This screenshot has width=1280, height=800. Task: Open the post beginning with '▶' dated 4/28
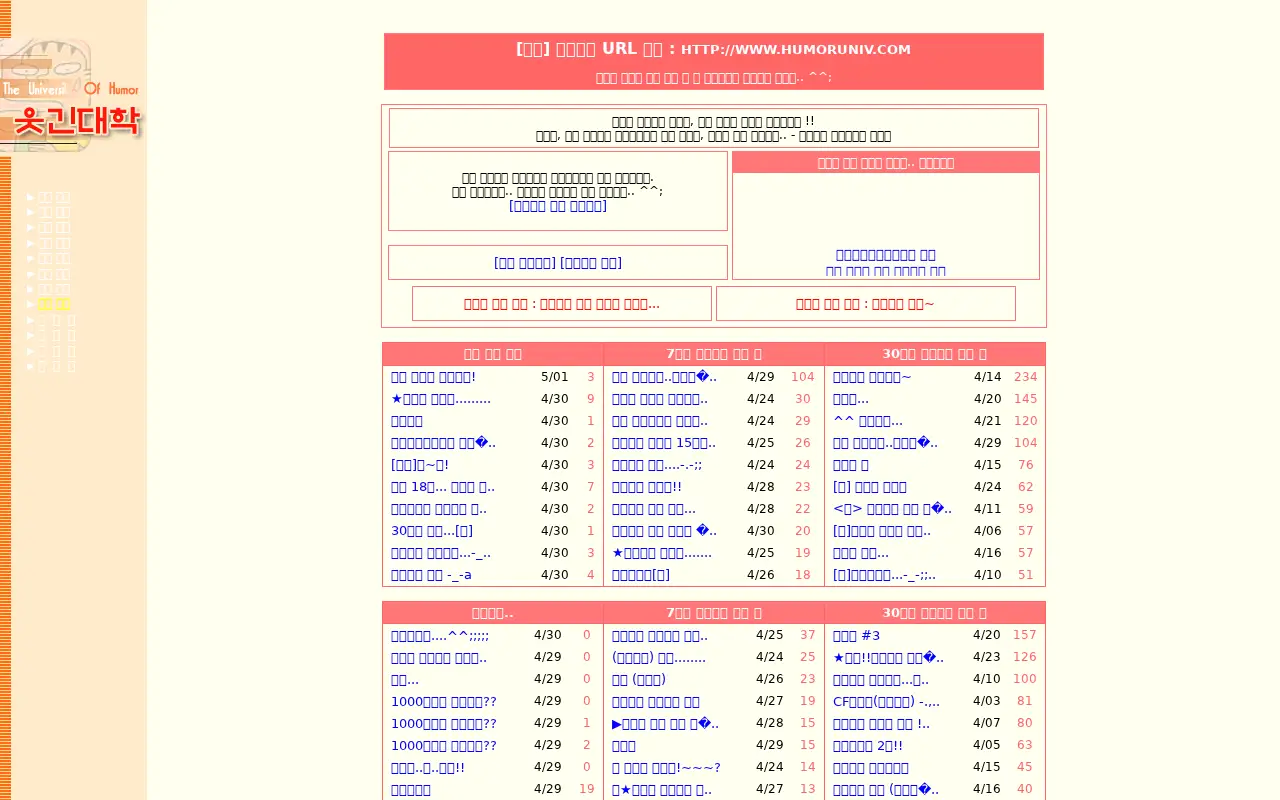pyautogui.click(x=665, y=723)
